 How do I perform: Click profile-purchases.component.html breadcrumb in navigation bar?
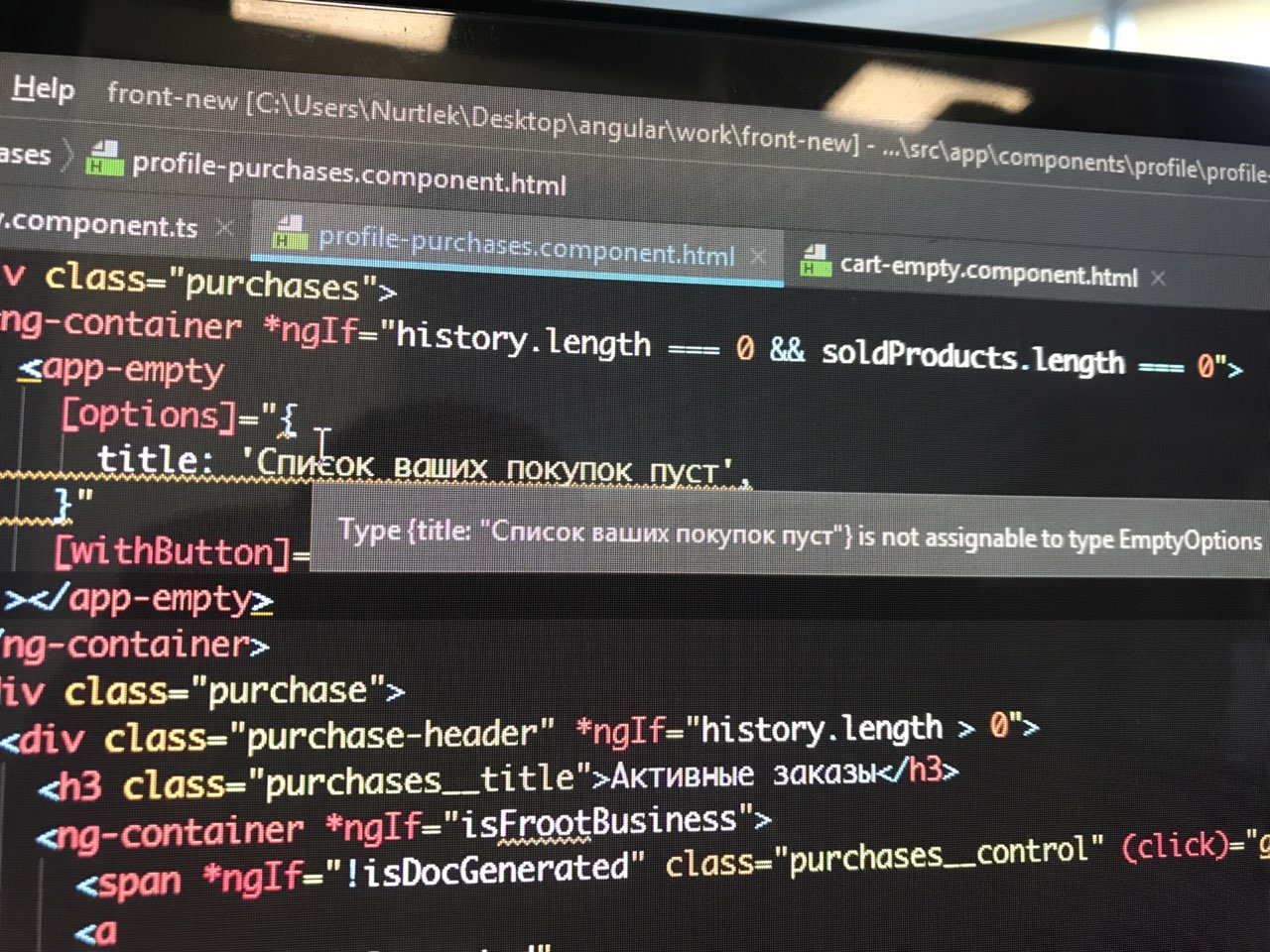pyautogui.click(x=348, y=174)
